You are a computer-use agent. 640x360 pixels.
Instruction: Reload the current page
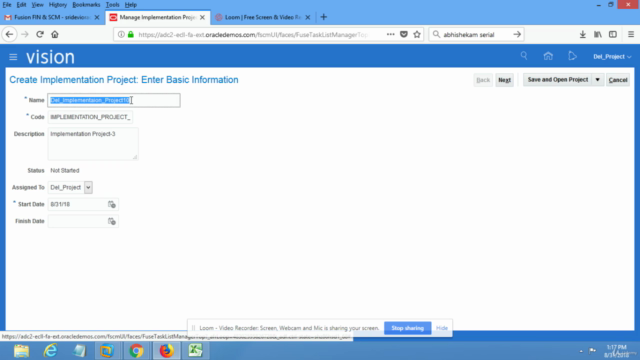pyautogui.click(x=40, y=35)
